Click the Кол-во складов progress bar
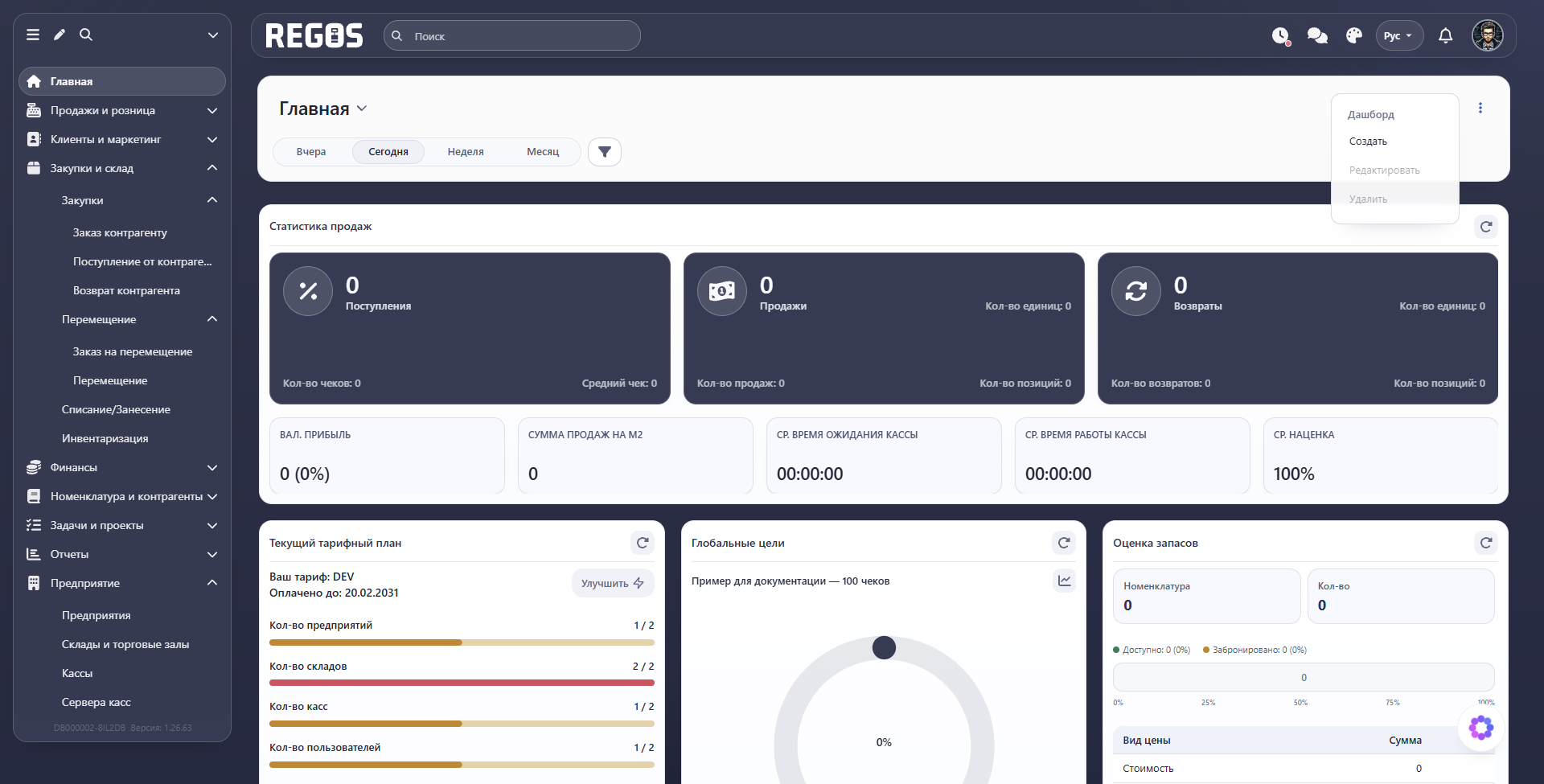 462,683
